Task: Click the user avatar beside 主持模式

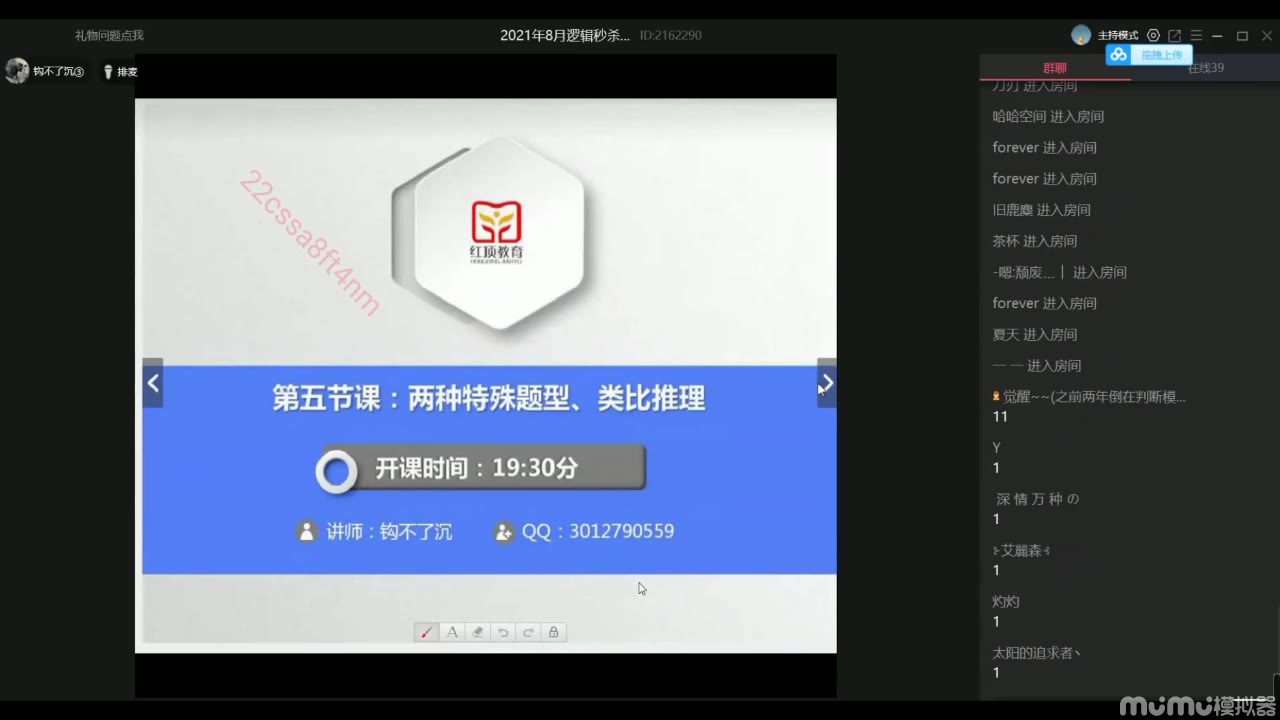Action: 1081,35
